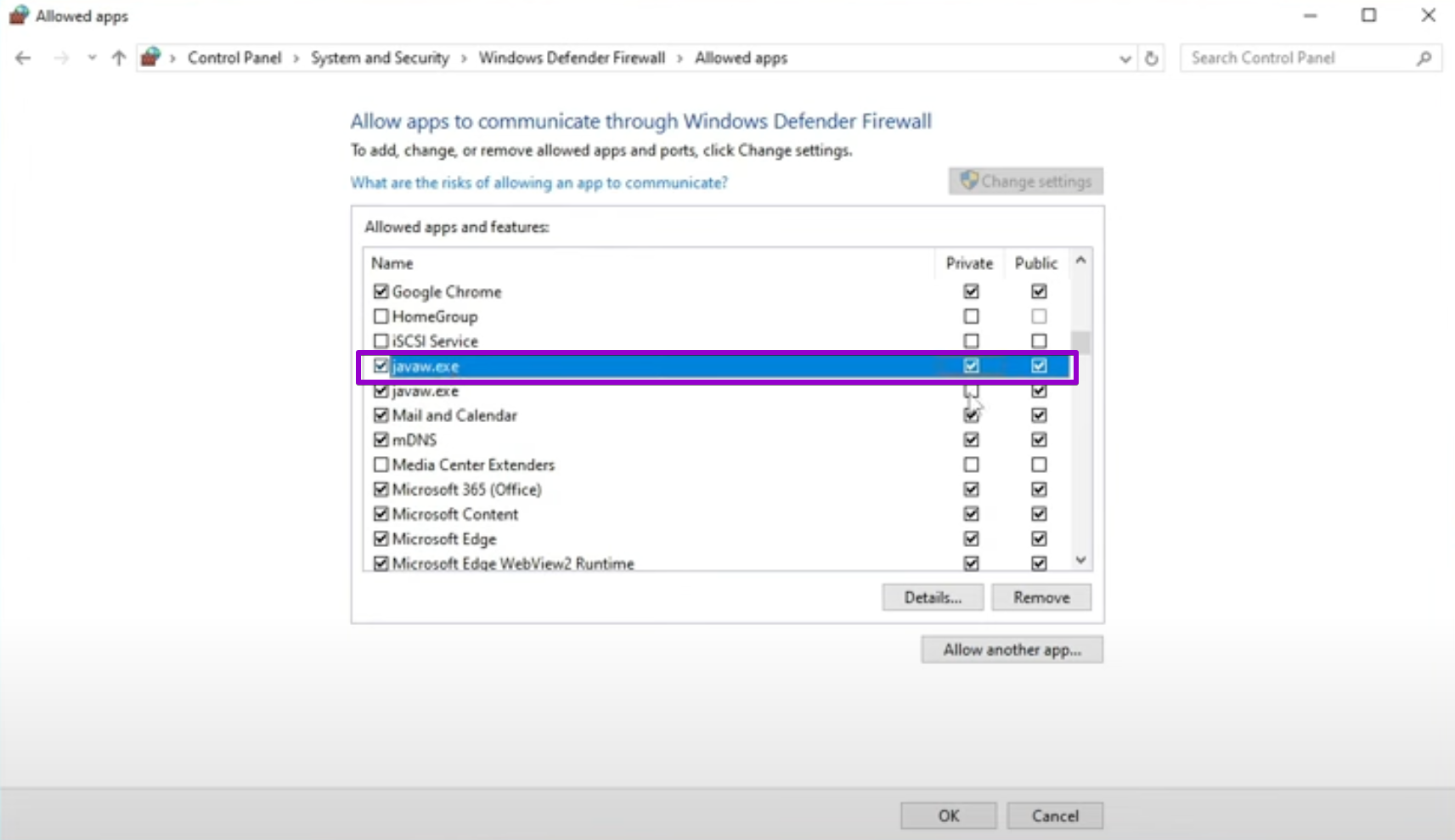Image resolution: width=1455 pixels, height=840 pixels.
Task: Toggle Public checkbox for Media Center Extenders
Action: [x=1039, y=465]
